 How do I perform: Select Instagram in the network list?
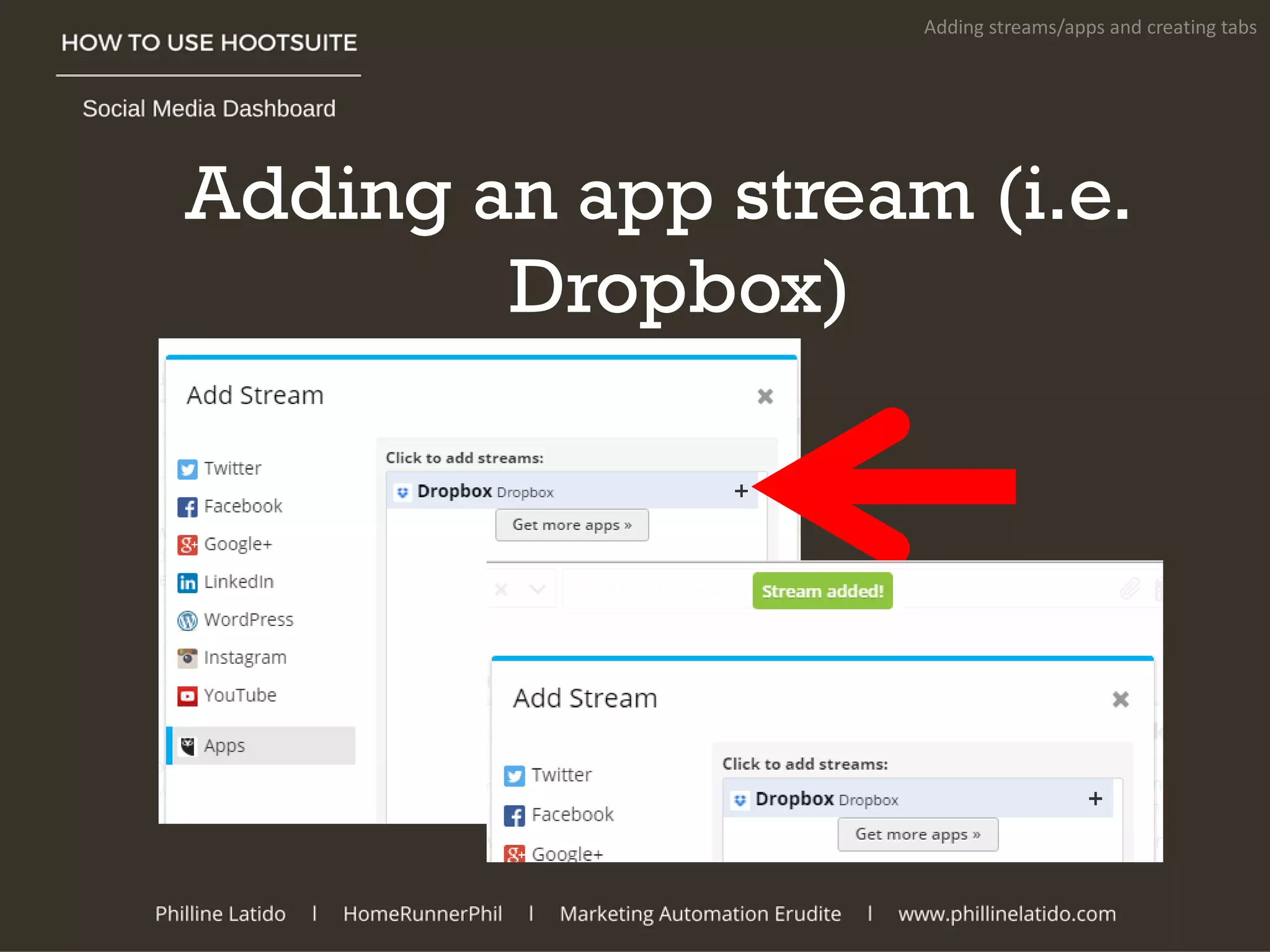coord(245,658)
